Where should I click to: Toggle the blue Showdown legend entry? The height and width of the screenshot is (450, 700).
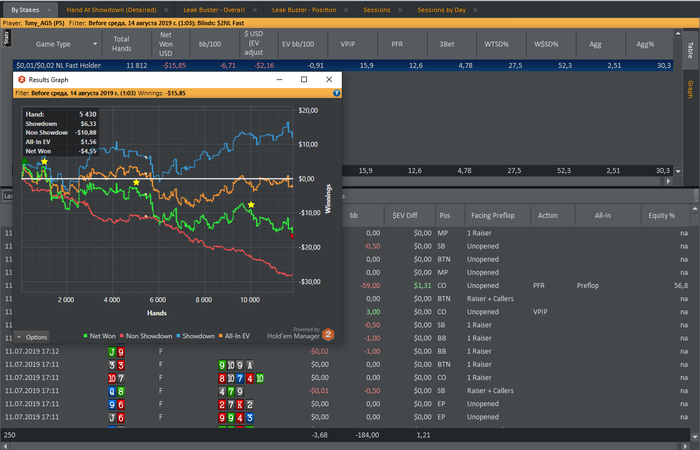pyautogui.click(x=196, y=336)
